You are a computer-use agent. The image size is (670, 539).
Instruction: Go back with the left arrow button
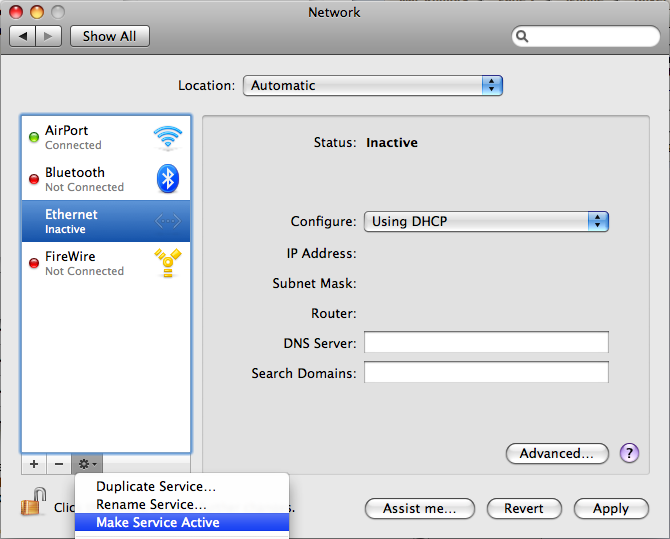tap(23, 36)
